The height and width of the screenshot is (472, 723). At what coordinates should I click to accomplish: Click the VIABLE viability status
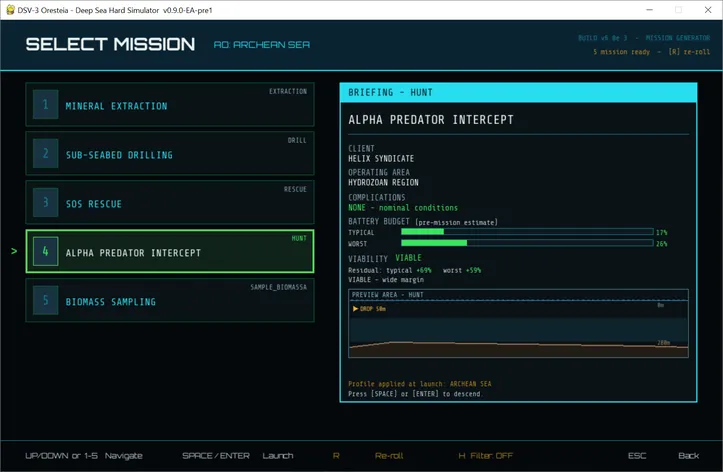click(x=408, y=258)
